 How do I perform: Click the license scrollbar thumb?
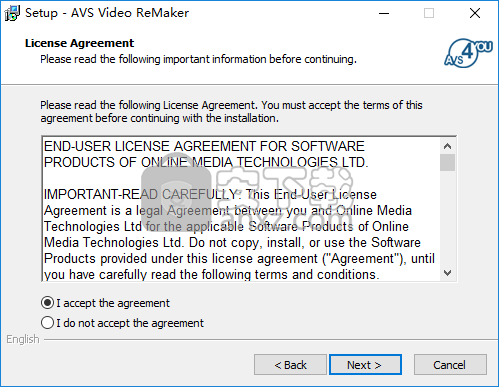[447, 162]
